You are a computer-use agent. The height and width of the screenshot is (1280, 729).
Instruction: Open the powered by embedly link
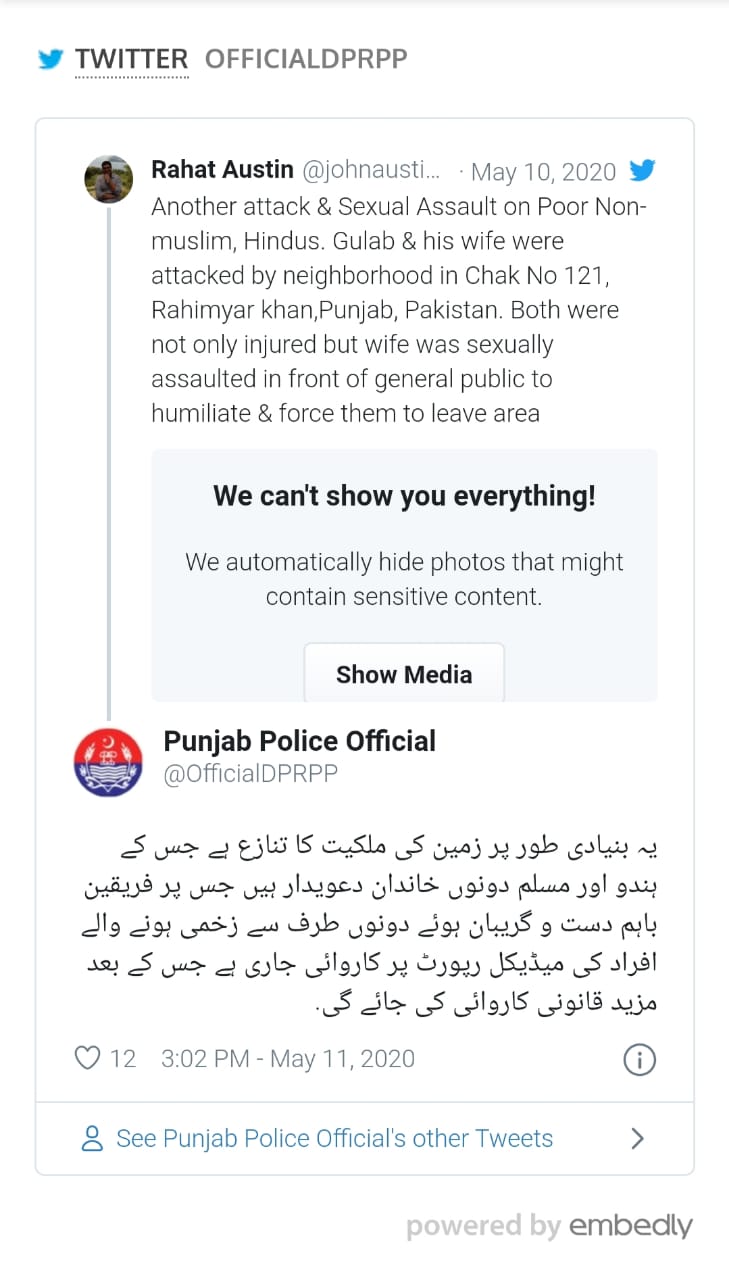(549, 1226)
